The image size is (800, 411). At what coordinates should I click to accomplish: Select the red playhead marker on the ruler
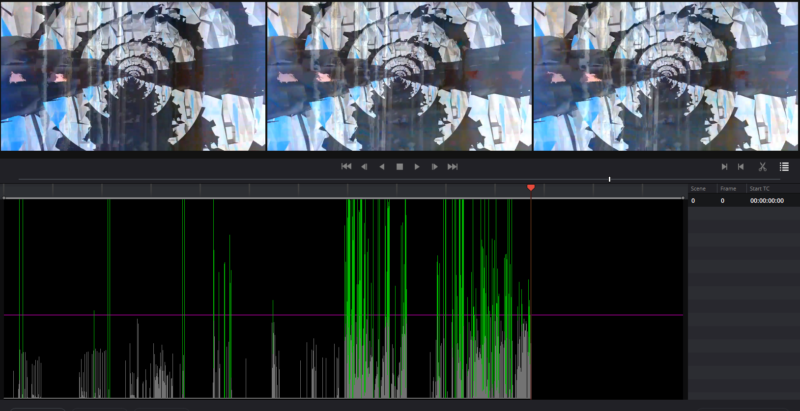[x=531, y=188]
